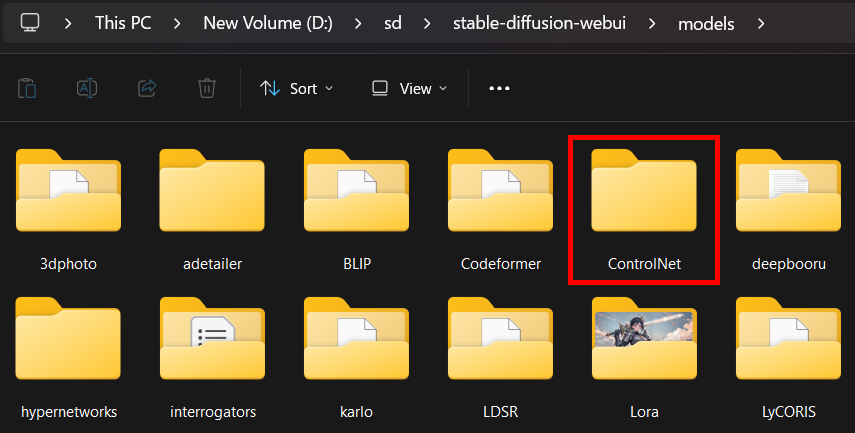The image size is (855, 433).
Task: Expand the Sort dropdown menu
Action: pos(297,88)
